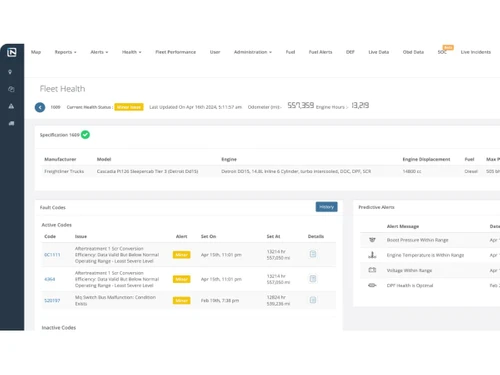Click the Set At column header
The height and width of the screenshot is (375, 500).
coord(273,236)
